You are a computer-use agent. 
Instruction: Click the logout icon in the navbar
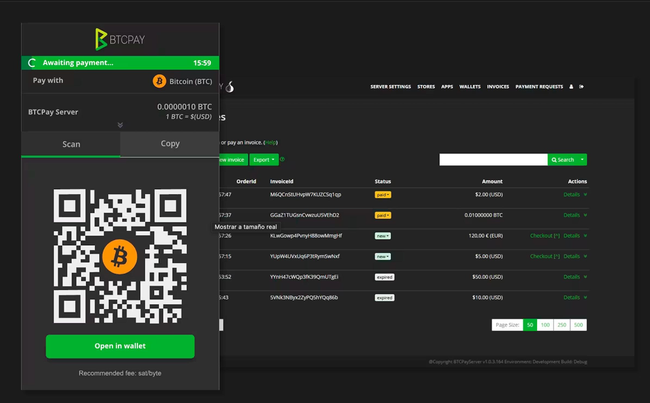[x=582, y=87]
